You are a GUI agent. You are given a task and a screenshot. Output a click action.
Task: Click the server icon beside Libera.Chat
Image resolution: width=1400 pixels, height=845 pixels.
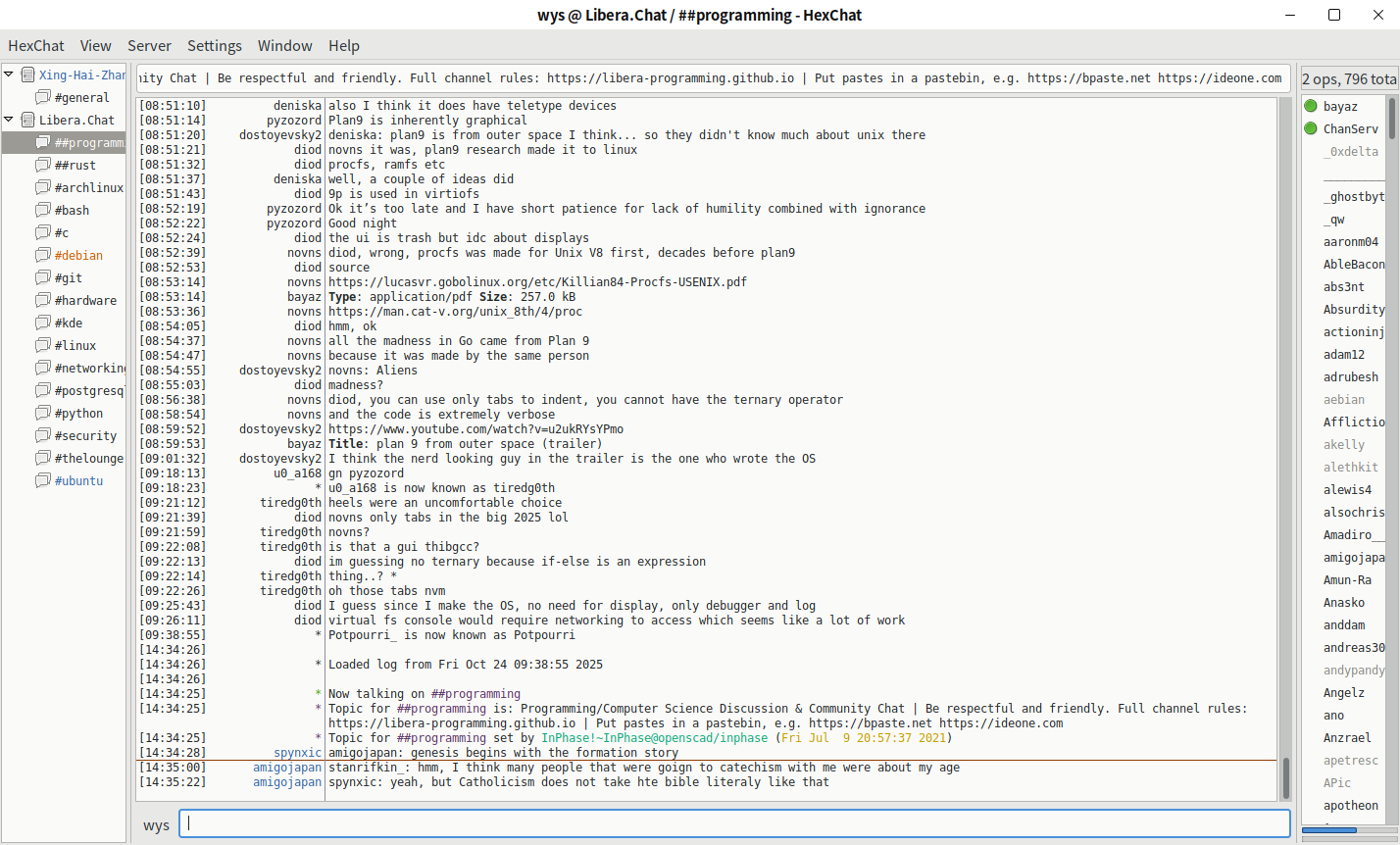28,120
